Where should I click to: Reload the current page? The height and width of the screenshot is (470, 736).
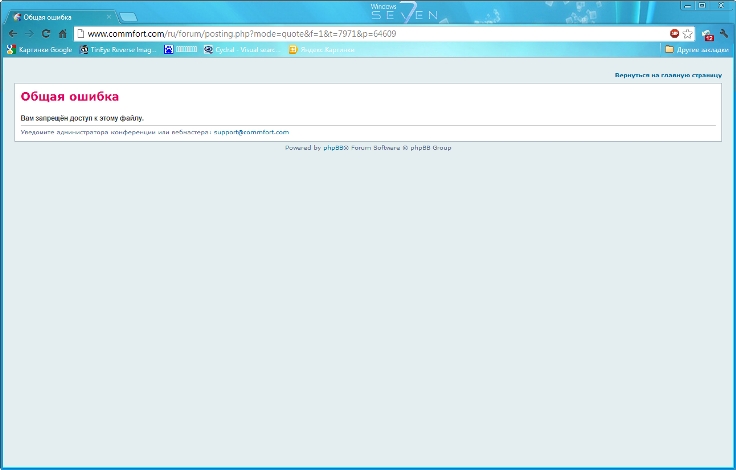point(45,33)
